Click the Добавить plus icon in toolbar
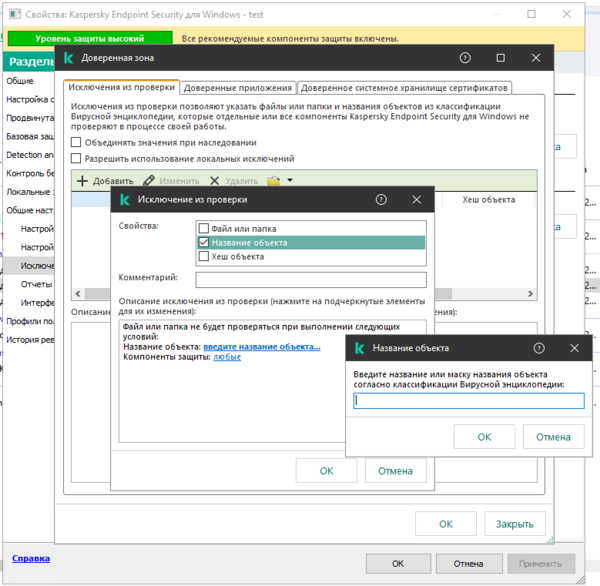 pyautogui.click(x=83, y=181)
